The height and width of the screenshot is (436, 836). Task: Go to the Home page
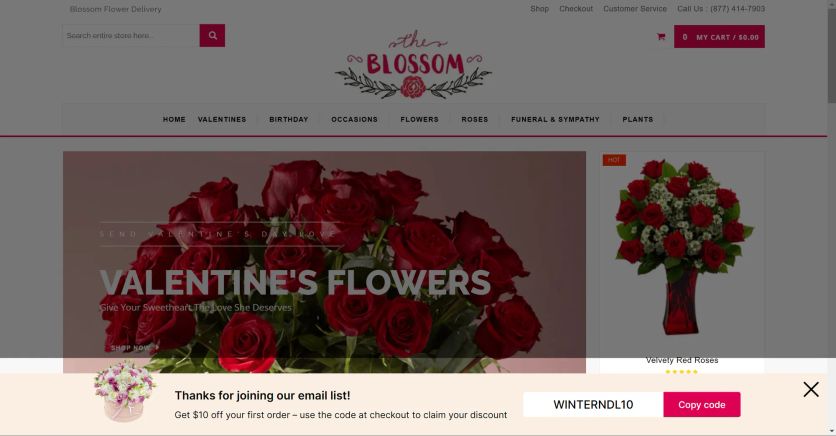click(174, 119)
